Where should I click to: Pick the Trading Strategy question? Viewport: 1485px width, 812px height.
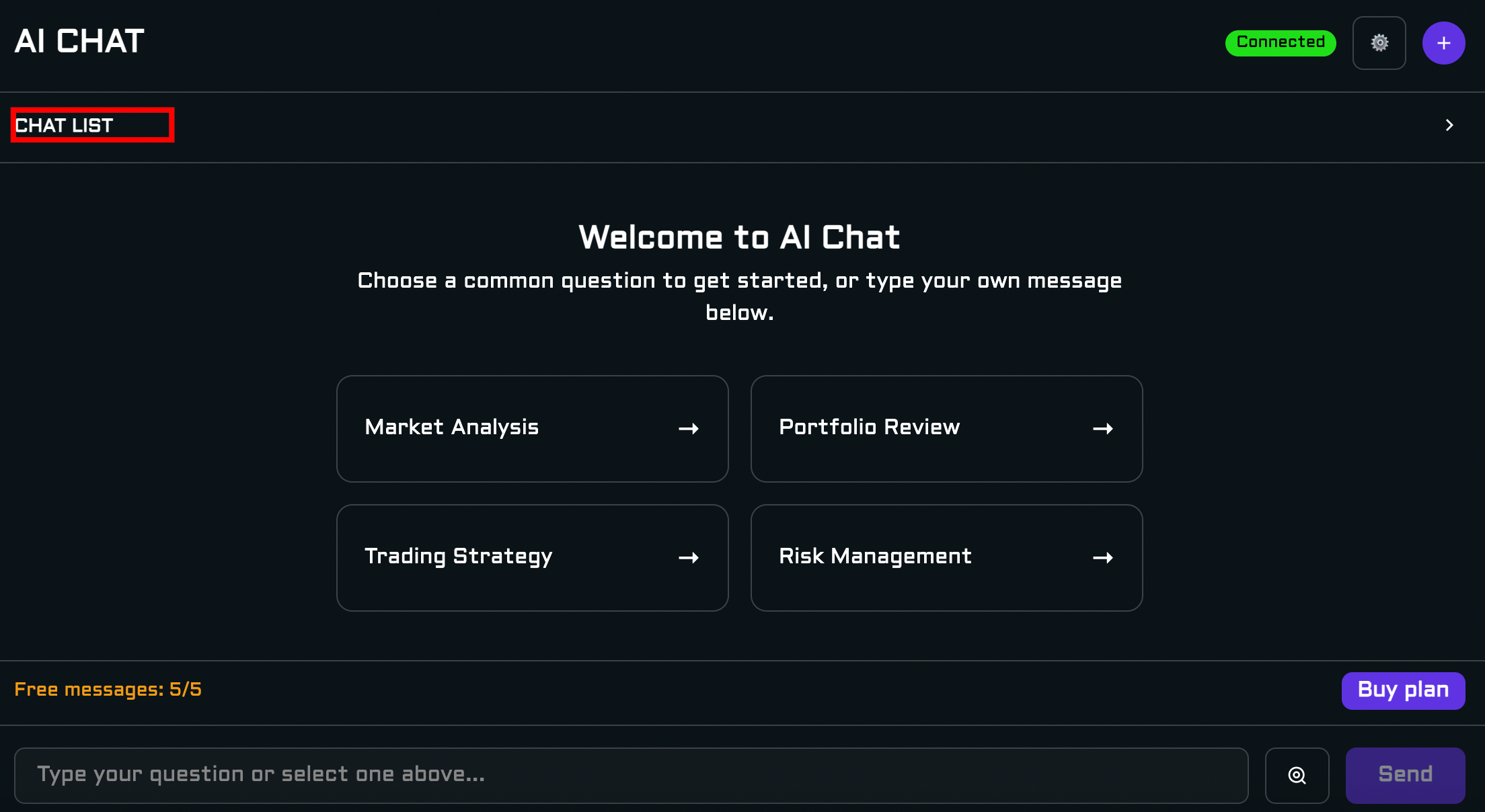pyautogui.click(x=458, y=557)
